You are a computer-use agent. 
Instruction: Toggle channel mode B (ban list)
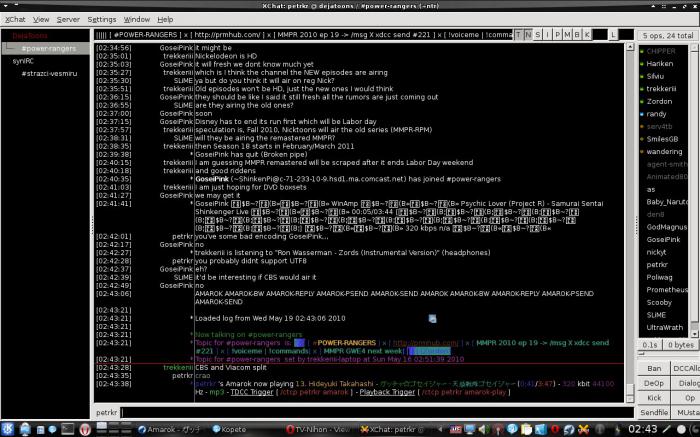point(577,35)
